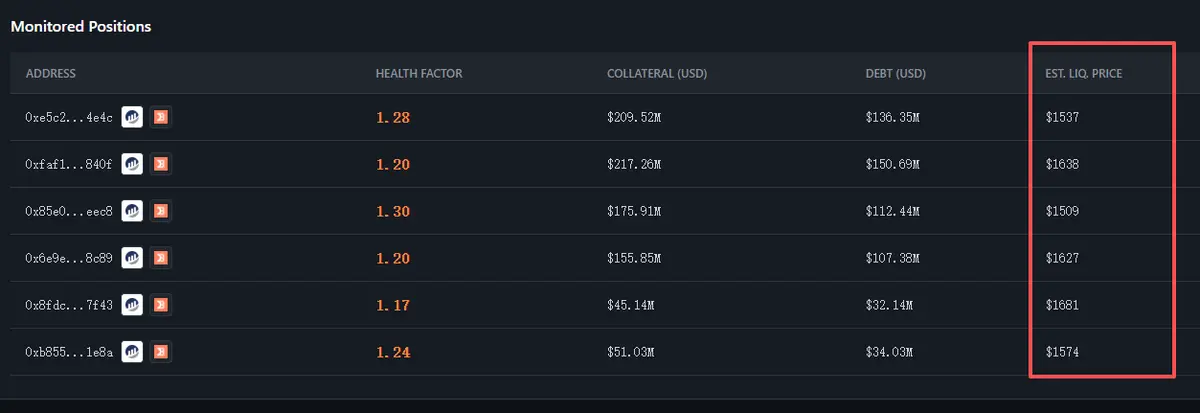Screen dimensions: 1200x413
Task: Click the orange icon beside 0xb855...1e8a
Action: 160,352
